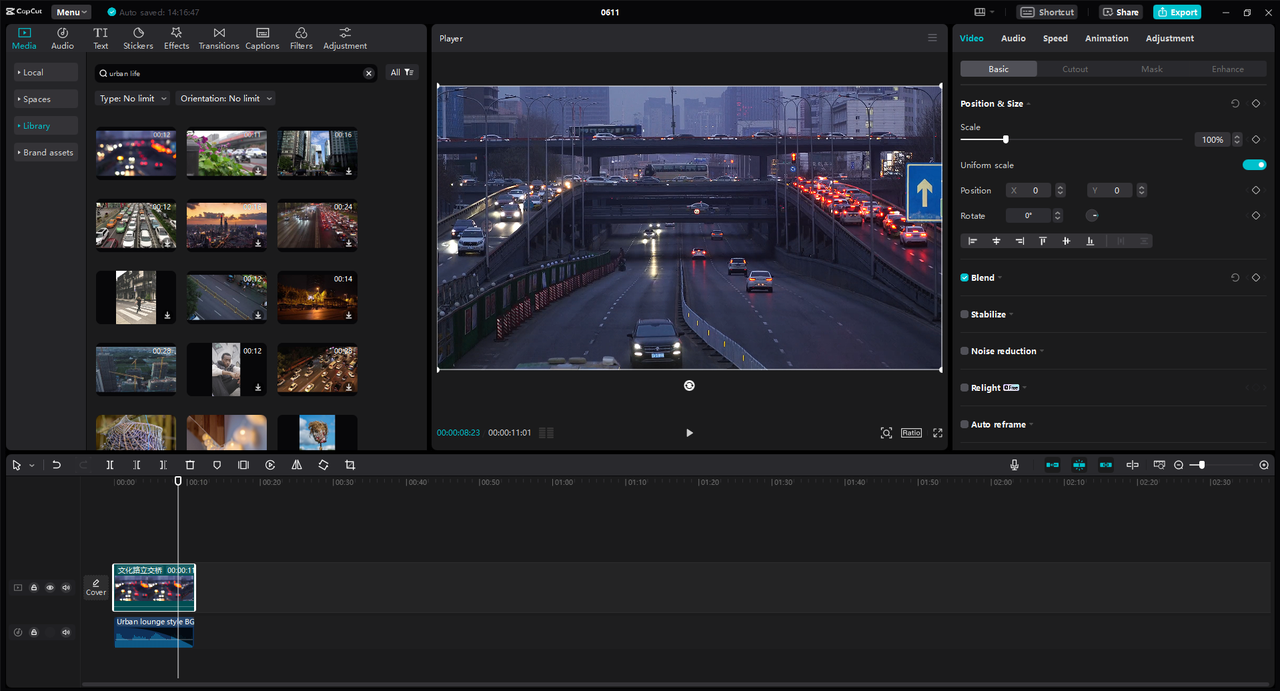Align the clip to the top edge

pos(1043,241)
